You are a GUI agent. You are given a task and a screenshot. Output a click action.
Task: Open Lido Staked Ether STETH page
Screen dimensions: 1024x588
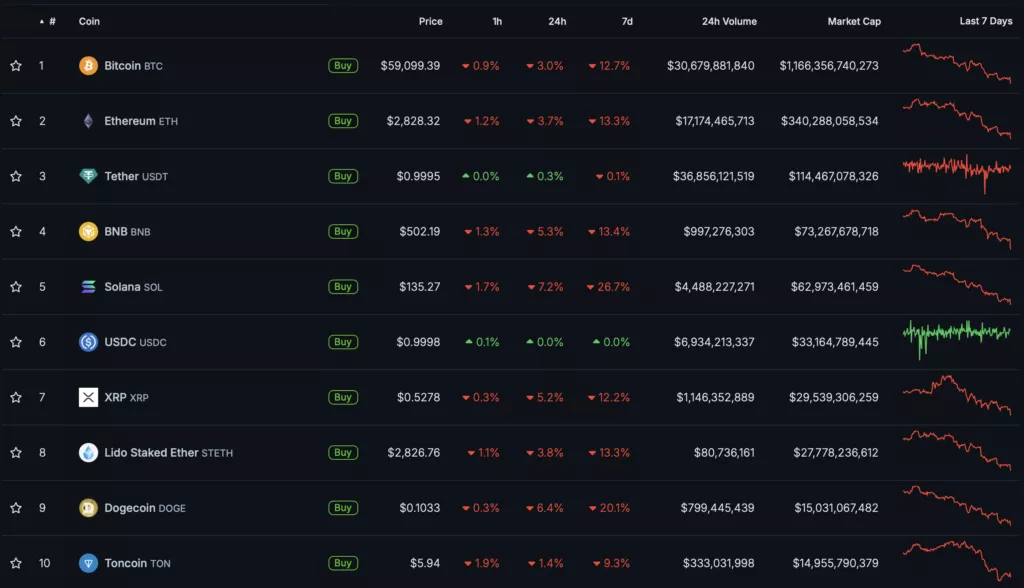pos(168,452)
